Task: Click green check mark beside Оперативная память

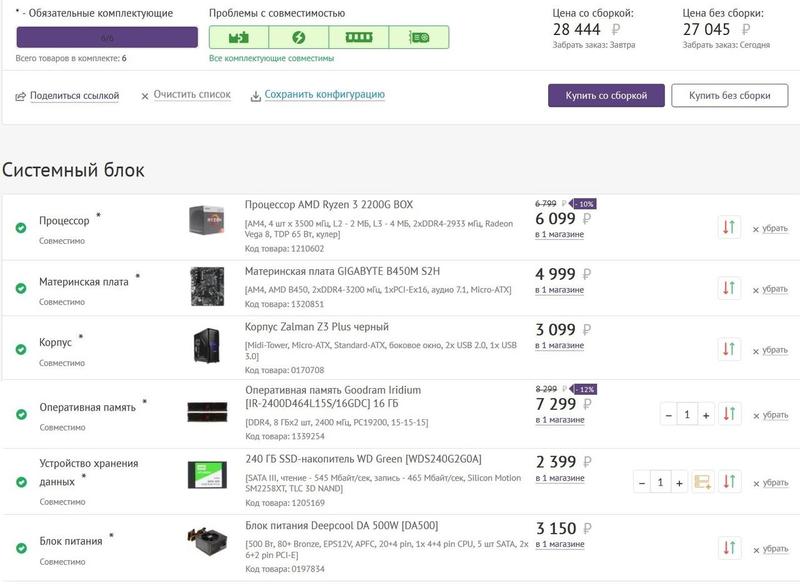Action: [x=21, y=414]
